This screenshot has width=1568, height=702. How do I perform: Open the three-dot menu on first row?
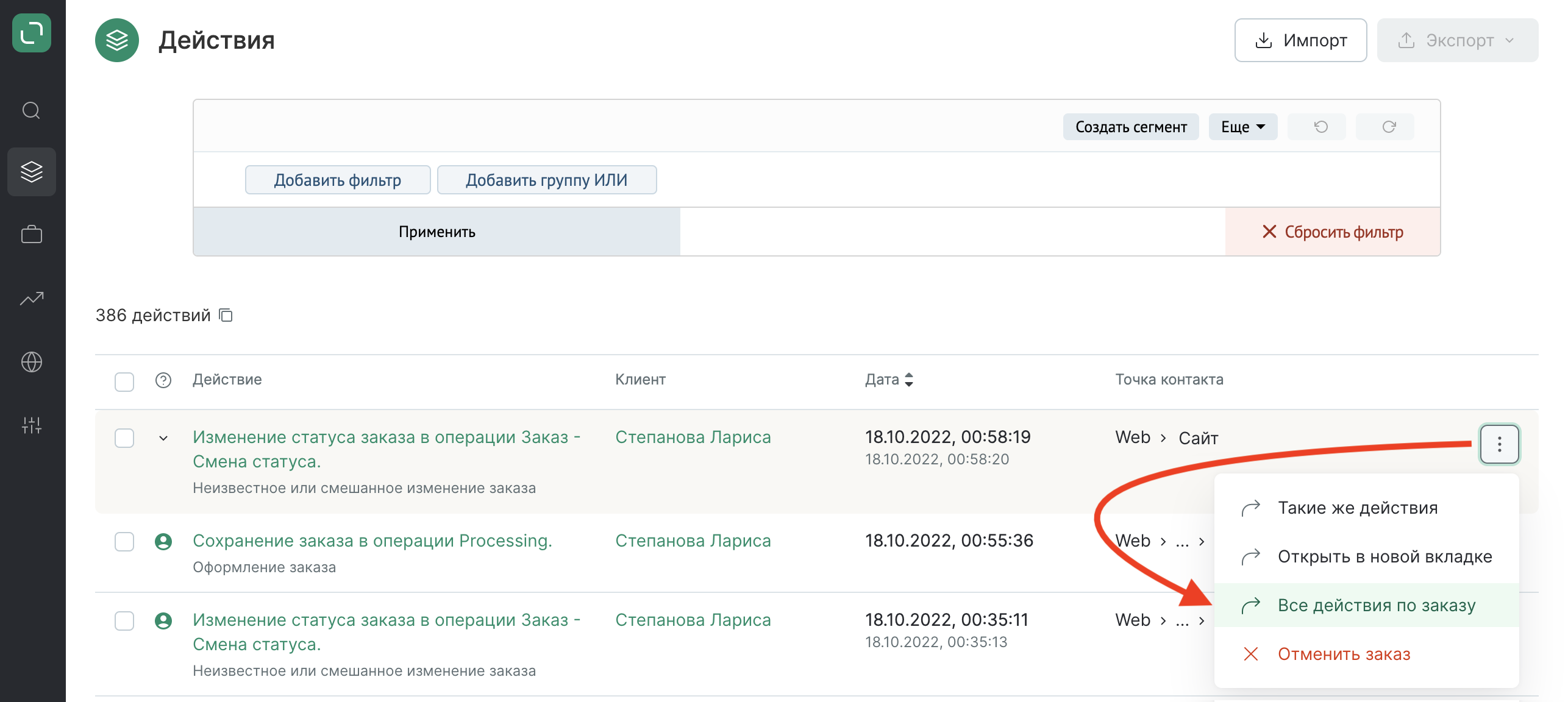pos(1499,444)
